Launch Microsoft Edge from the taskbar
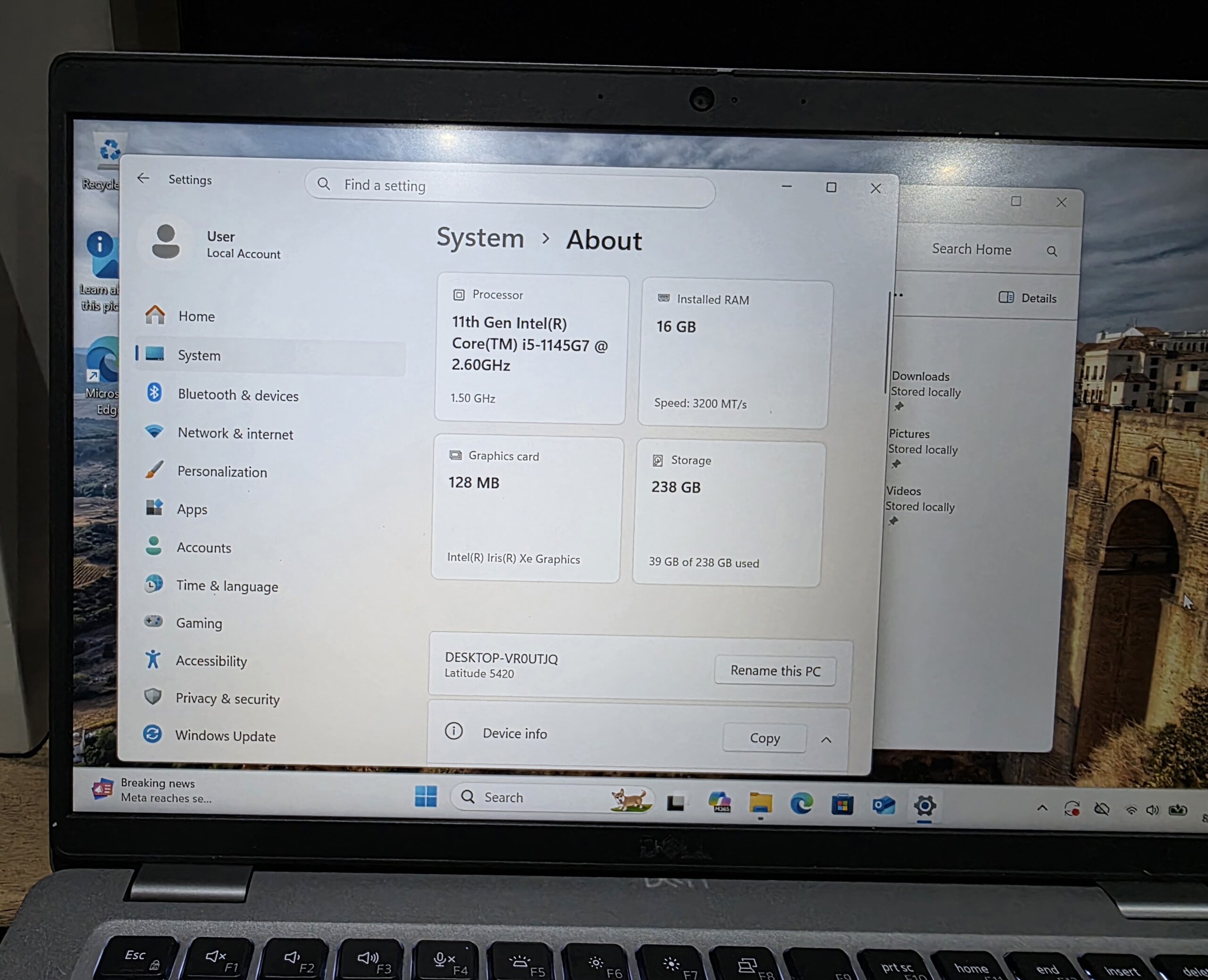This screenshot has width=1208, height=980. coord(801,804)
